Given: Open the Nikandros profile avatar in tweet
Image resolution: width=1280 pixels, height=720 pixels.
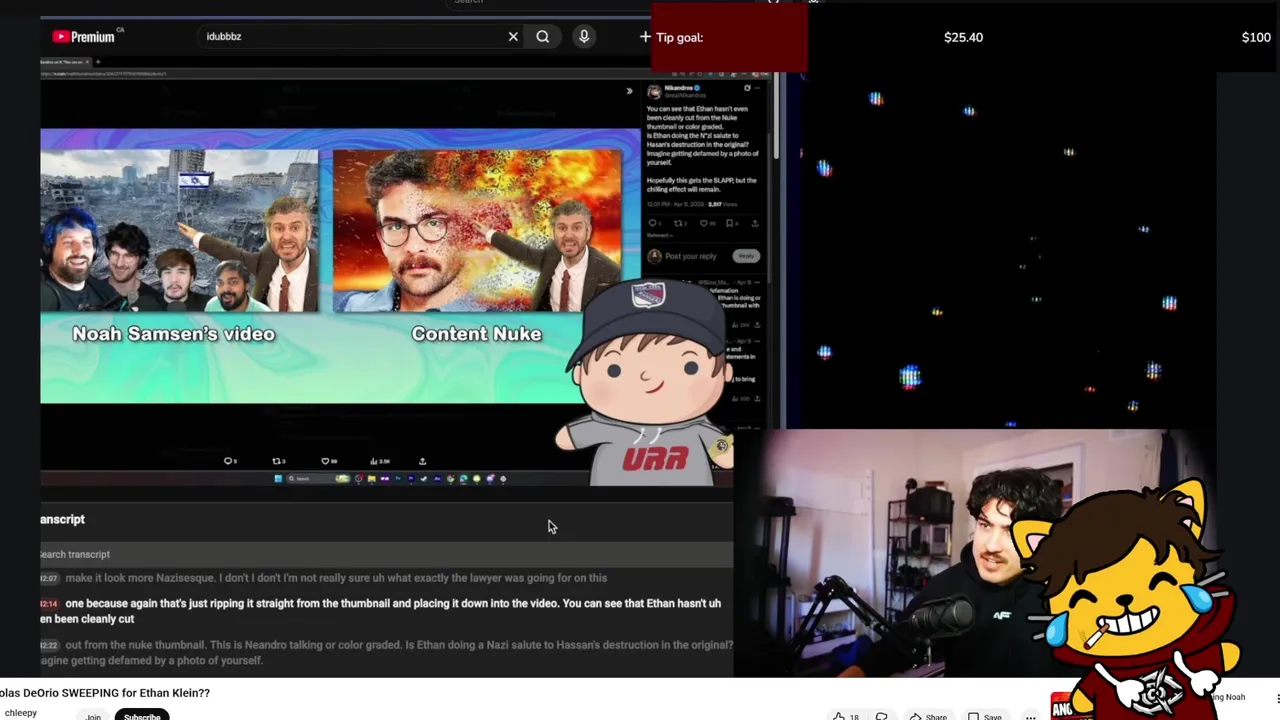Looking at the screenshot, I should 654,92.
